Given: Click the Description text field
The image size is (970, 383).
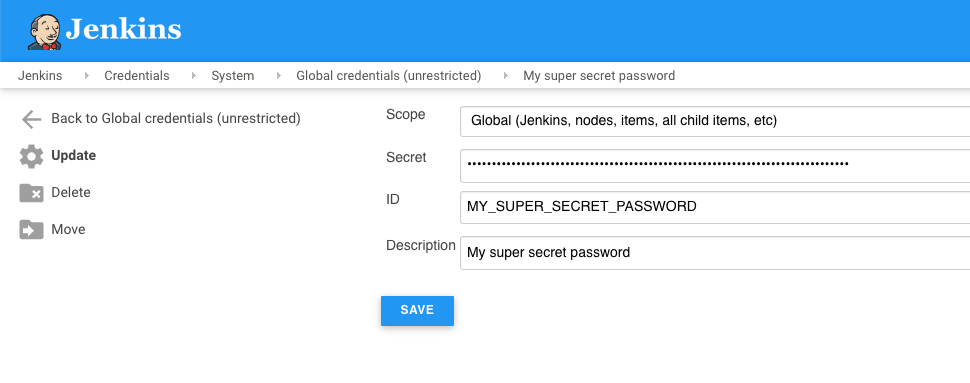Looking at the screenshot, I should point(715,253).
